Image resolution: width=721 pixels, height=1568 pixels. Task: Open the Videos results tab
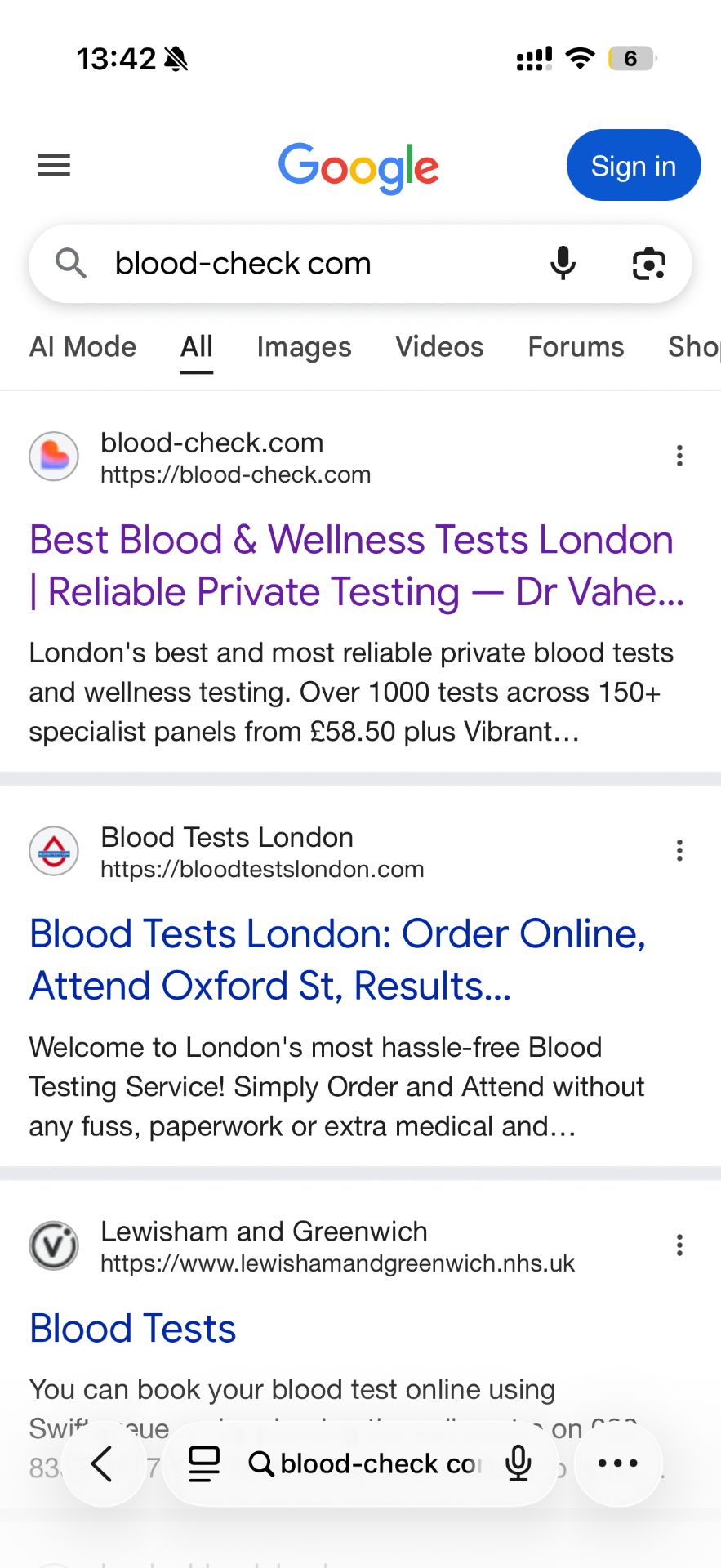click(439, 347)
